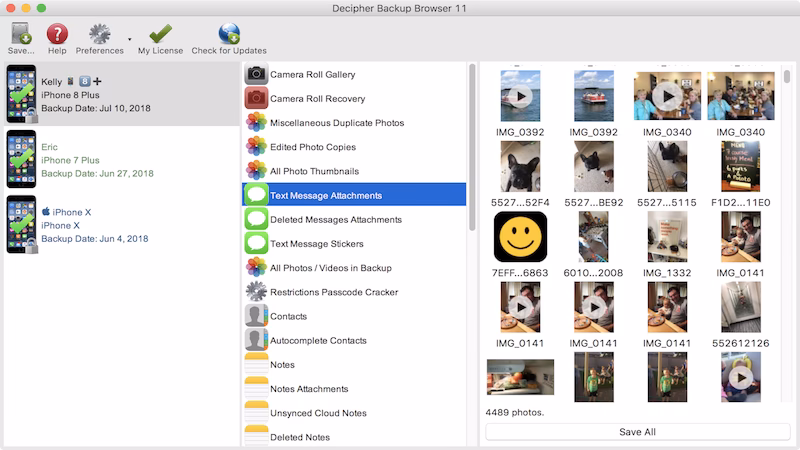Image resolution: width=800 pixels, height=450 pixels.
Task: Open the IMG_1332 photo thumbnail
Action: click(x=667, y=237)
